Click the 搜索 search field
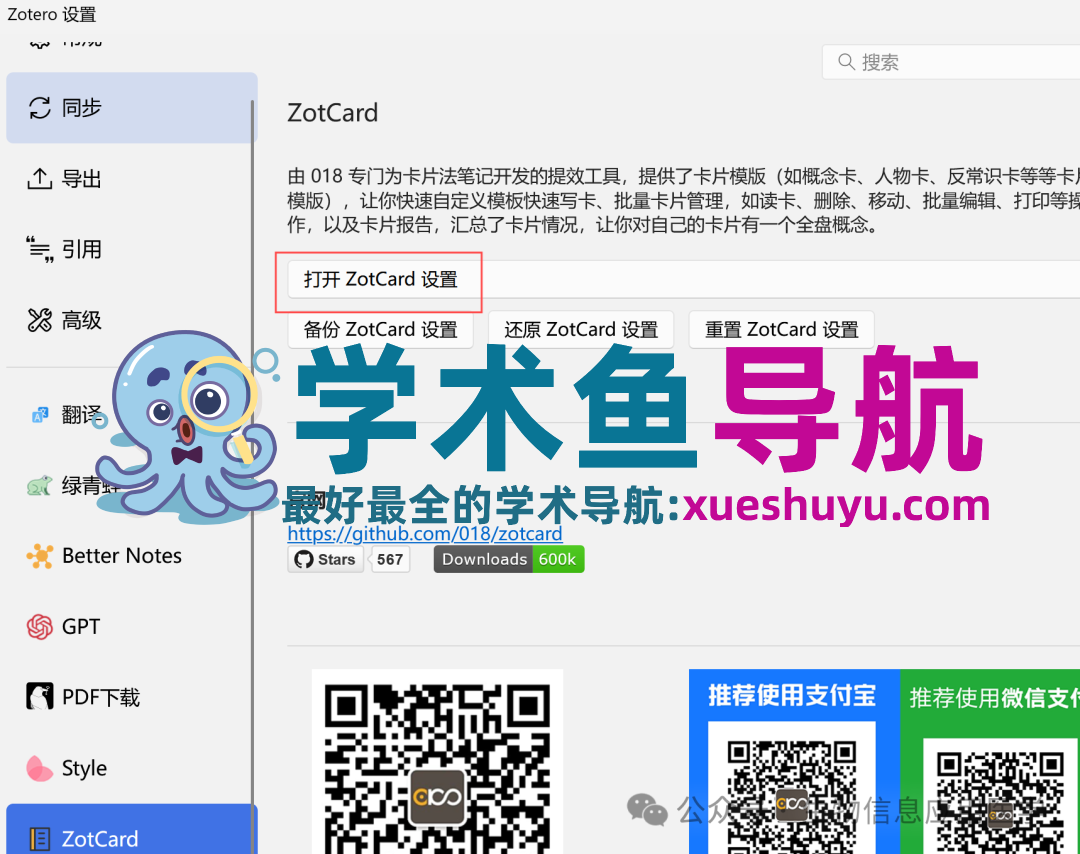The height and width of the screenshot is (854, 1080). tap(951, 63)
